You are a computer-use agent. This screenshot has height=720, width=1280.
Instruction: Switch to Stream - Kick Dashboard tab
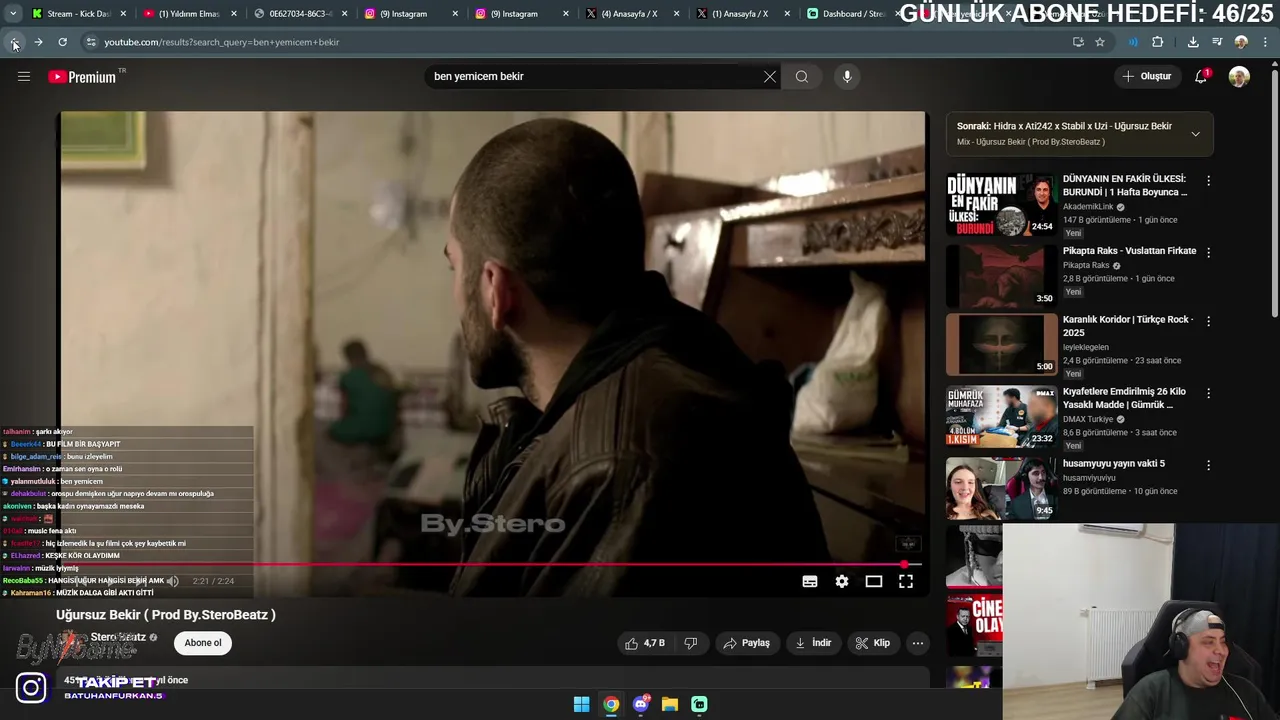pyautogui.click(x=78, y=14)
